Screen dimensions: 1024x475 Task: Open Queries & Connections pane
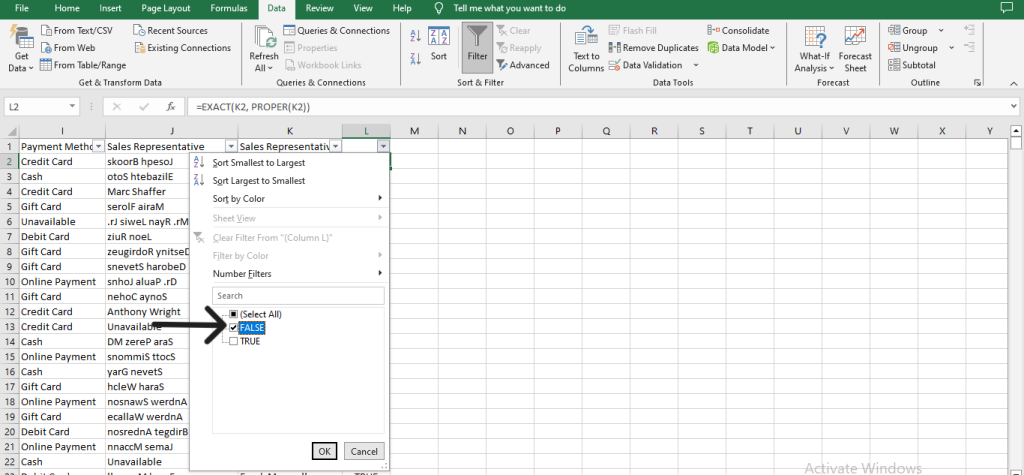(x=337, y=31)
